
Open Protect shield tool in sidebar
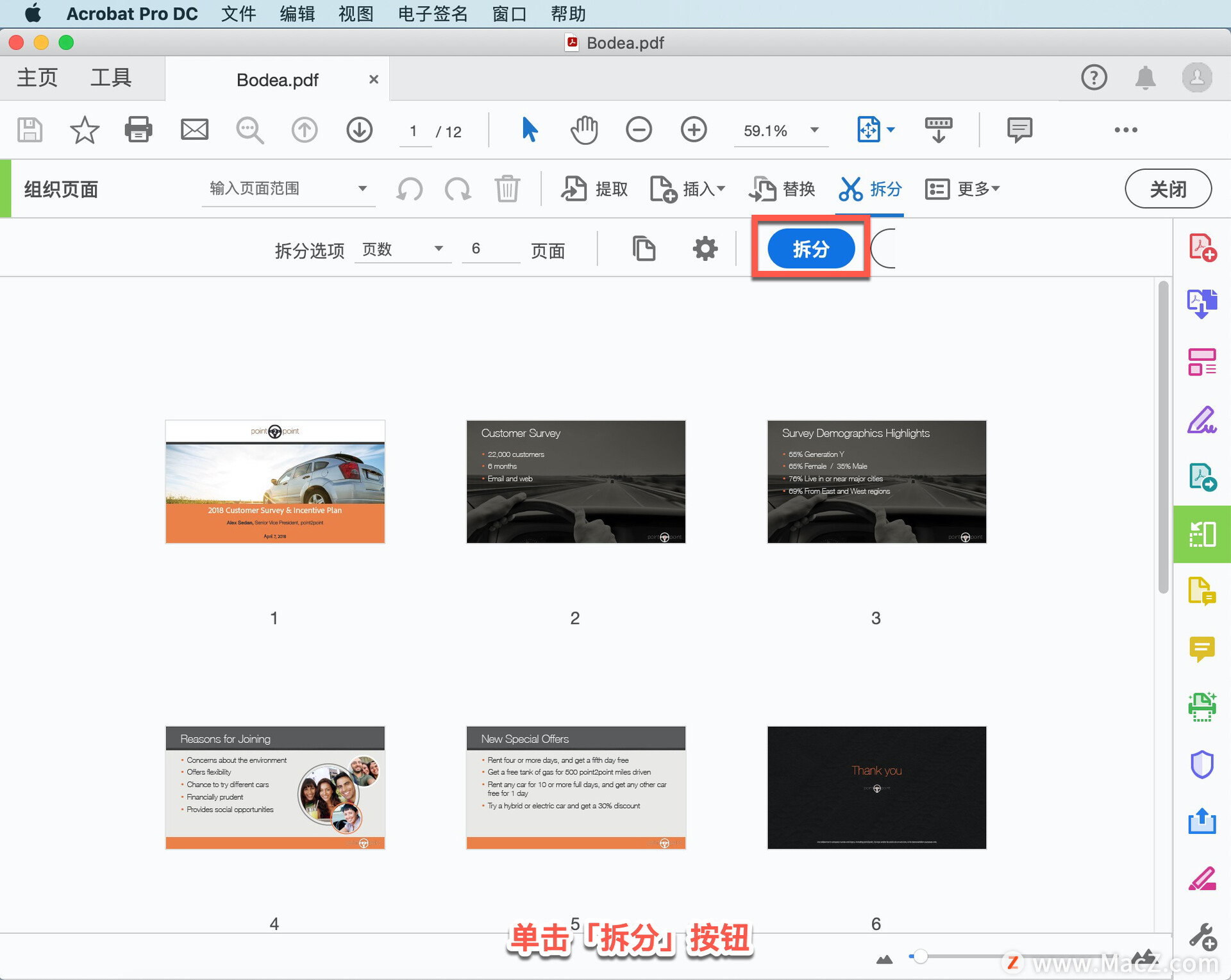click(1202, 764)
